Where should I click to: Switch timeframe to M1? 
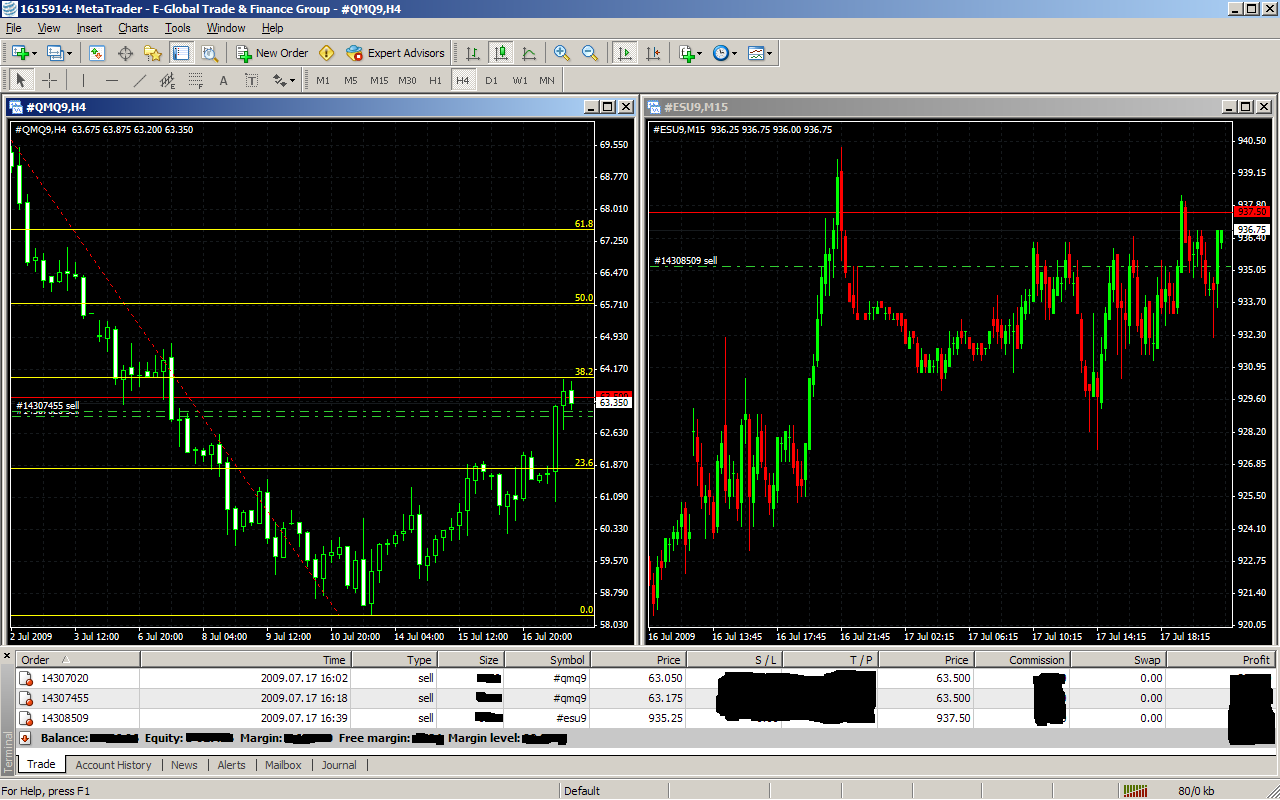point(322,80)
